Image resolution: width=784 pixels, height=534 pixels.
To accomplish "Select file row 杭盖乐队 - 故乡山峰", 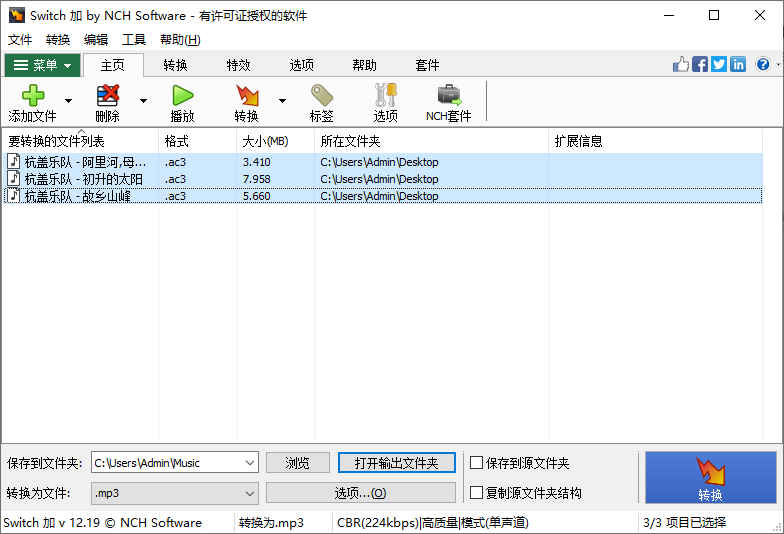I will [x=382, y=196].
